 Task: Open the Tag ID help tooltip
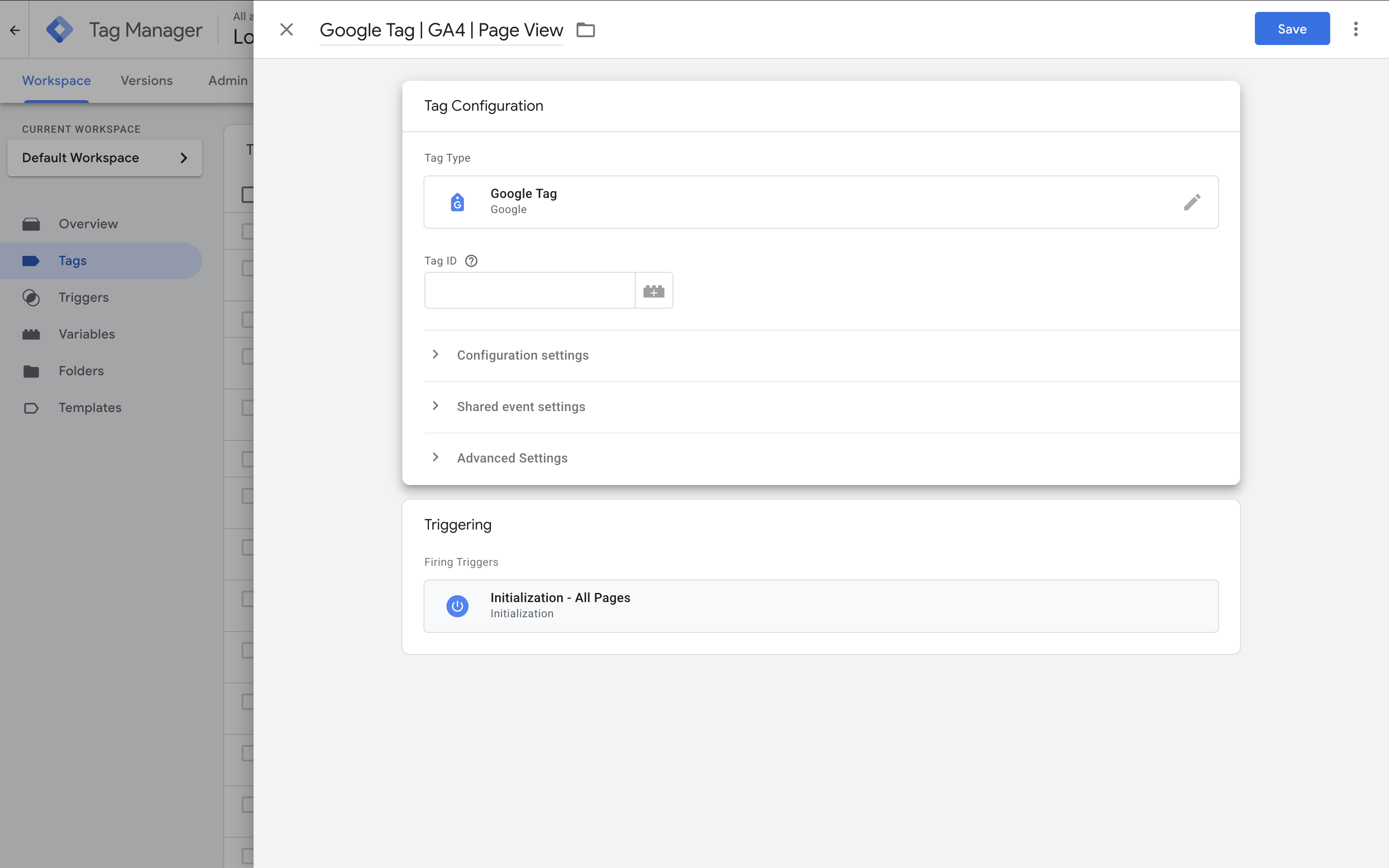pos(471,261)
